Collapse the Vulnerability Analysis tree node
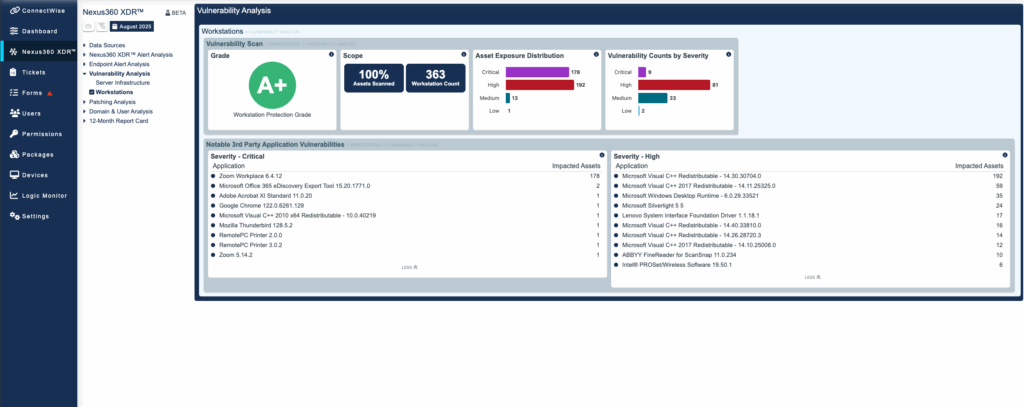 (85, 74)
